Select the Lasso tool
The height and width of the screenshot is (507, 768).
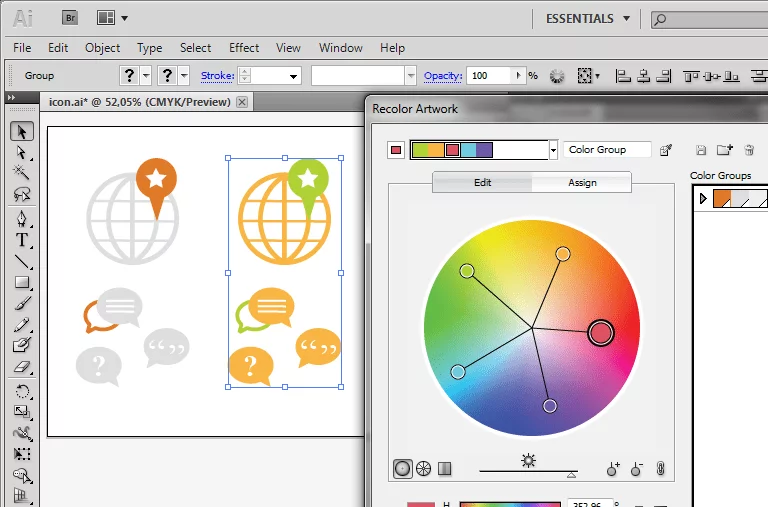click(x=22, y=194)
